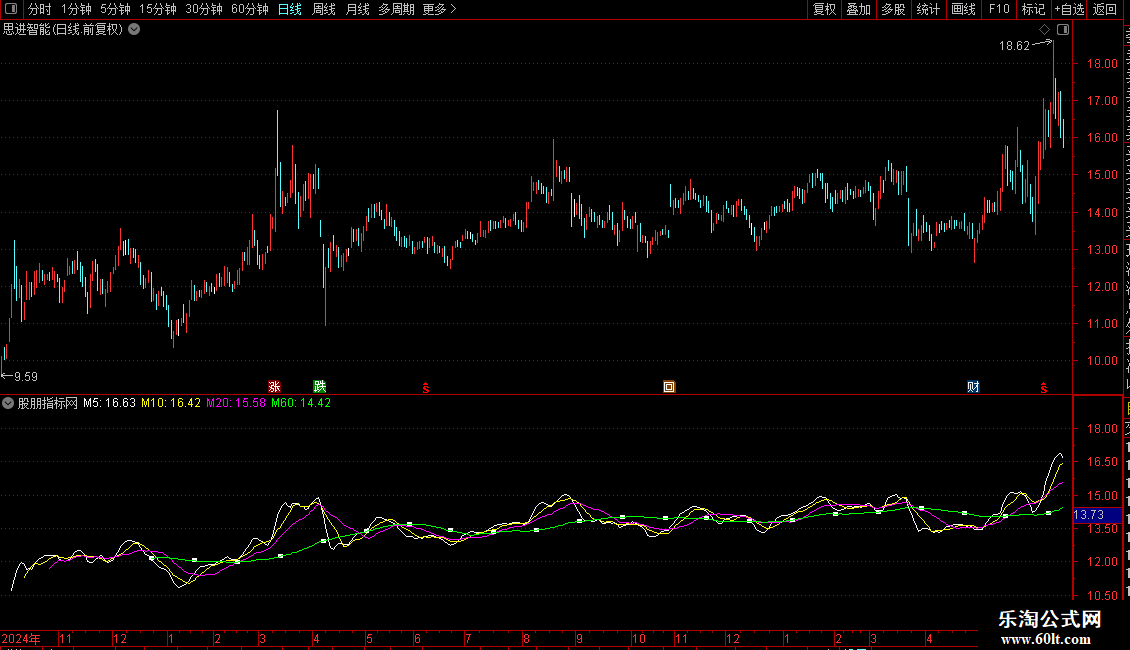Open 多周期 multi-period view
The width and height of the screenshot is (1130, 650).
396,9
